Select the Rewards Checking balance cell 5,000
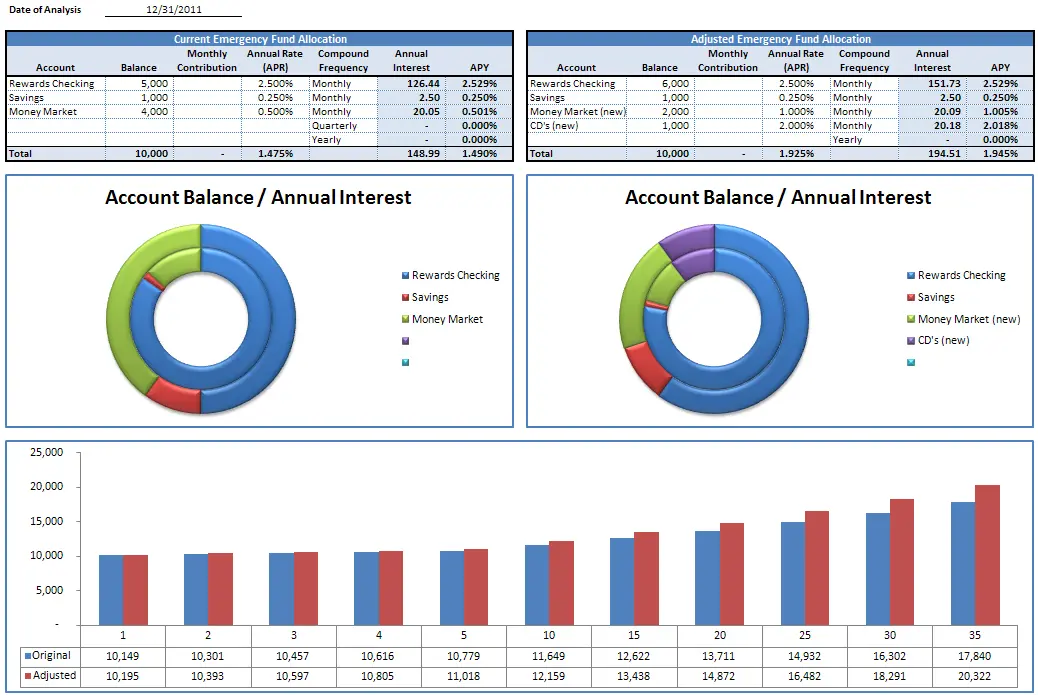This screenshot has height=695, width=1038. [139, 83]
